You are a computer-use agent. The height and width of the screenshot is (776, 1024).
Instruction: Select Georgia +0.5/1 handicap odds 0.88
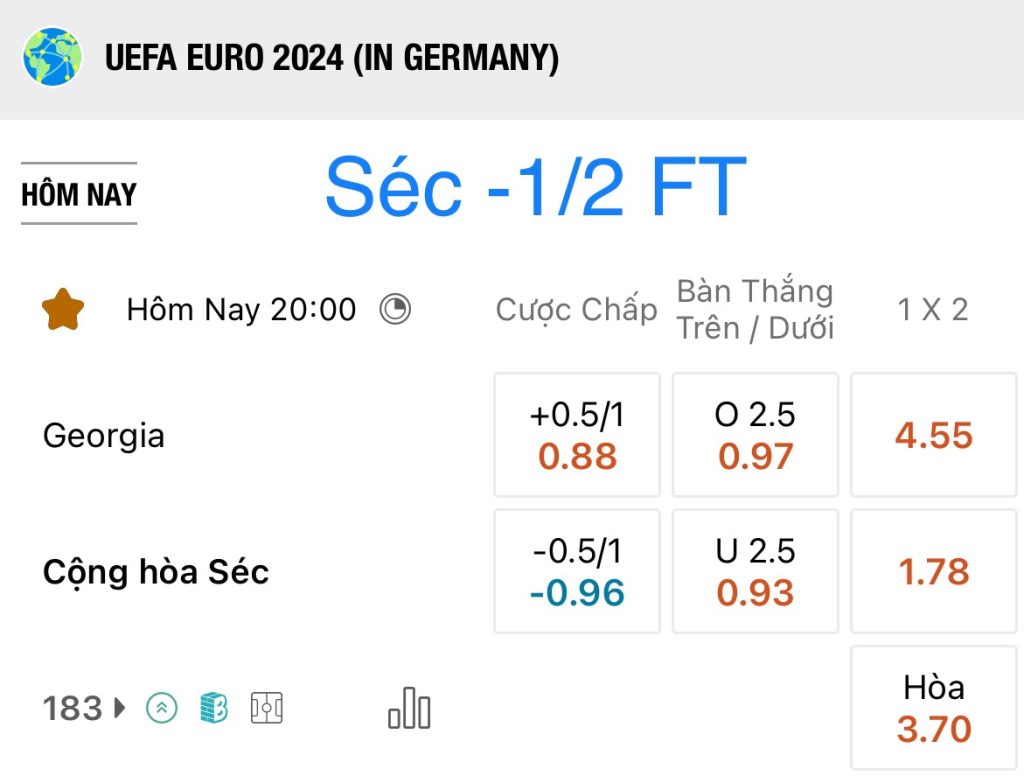[577, 435]
